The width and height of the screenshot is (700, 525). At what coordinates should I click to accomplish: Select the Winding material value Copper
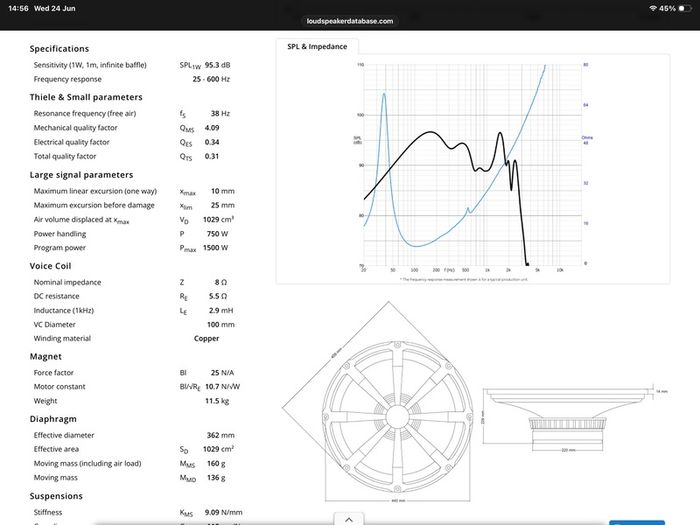pos(206,338)
